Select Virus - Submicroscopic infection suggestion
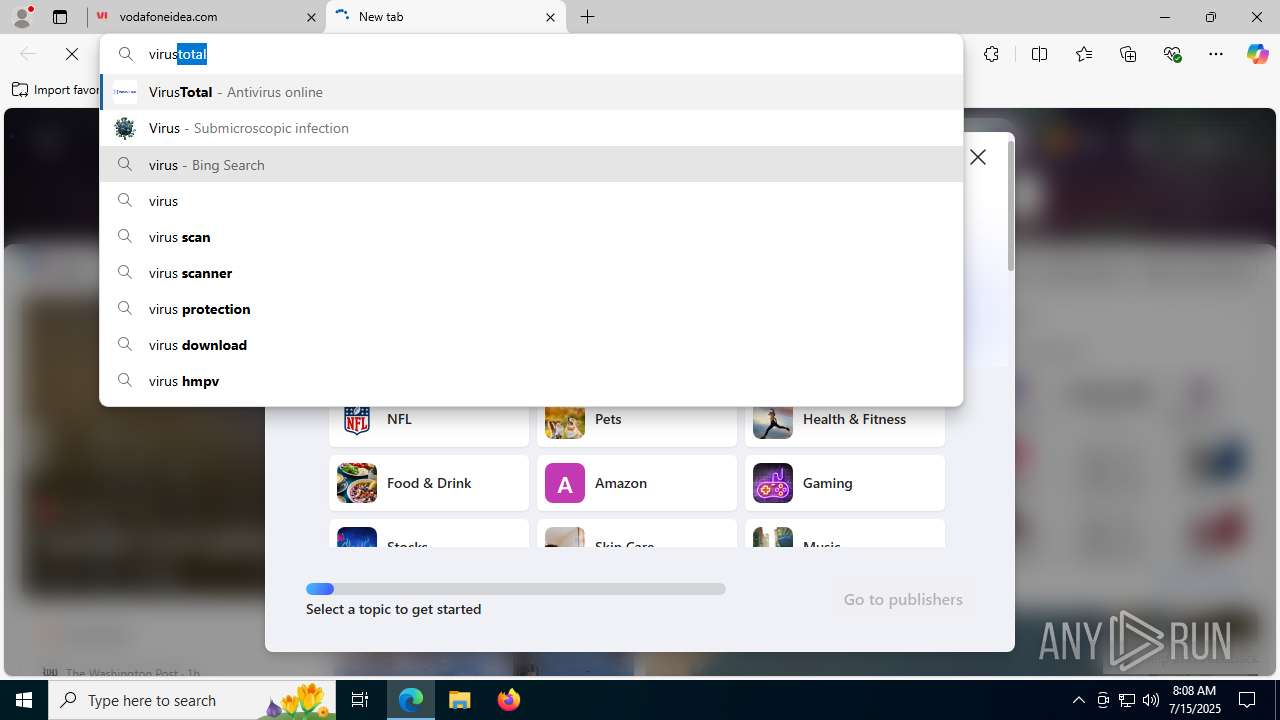 coord(531,128)
